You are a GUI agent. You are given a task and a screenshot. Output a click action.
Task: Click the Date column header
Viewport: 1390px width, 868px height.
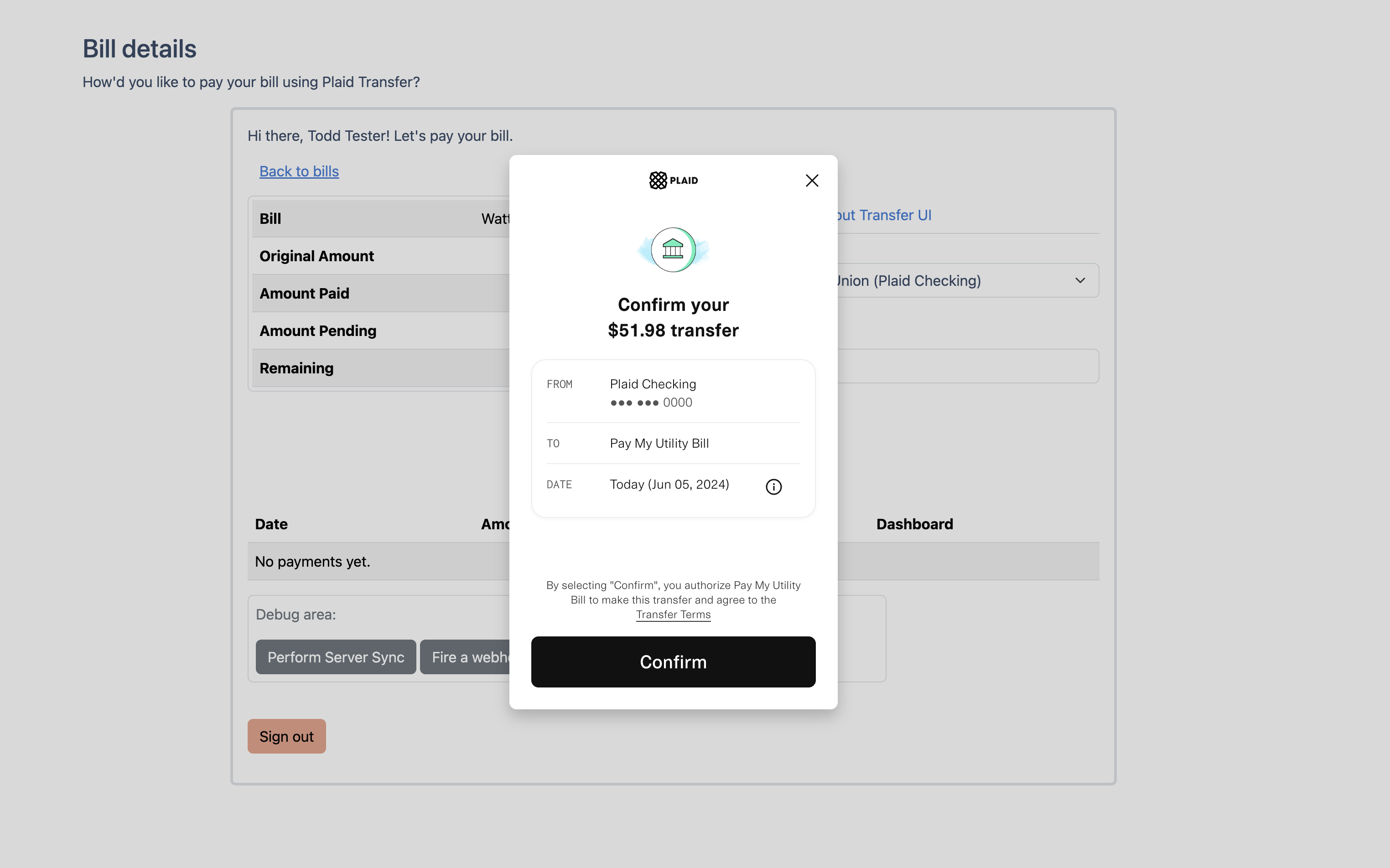pyautogui.click(x=271, y=523)
